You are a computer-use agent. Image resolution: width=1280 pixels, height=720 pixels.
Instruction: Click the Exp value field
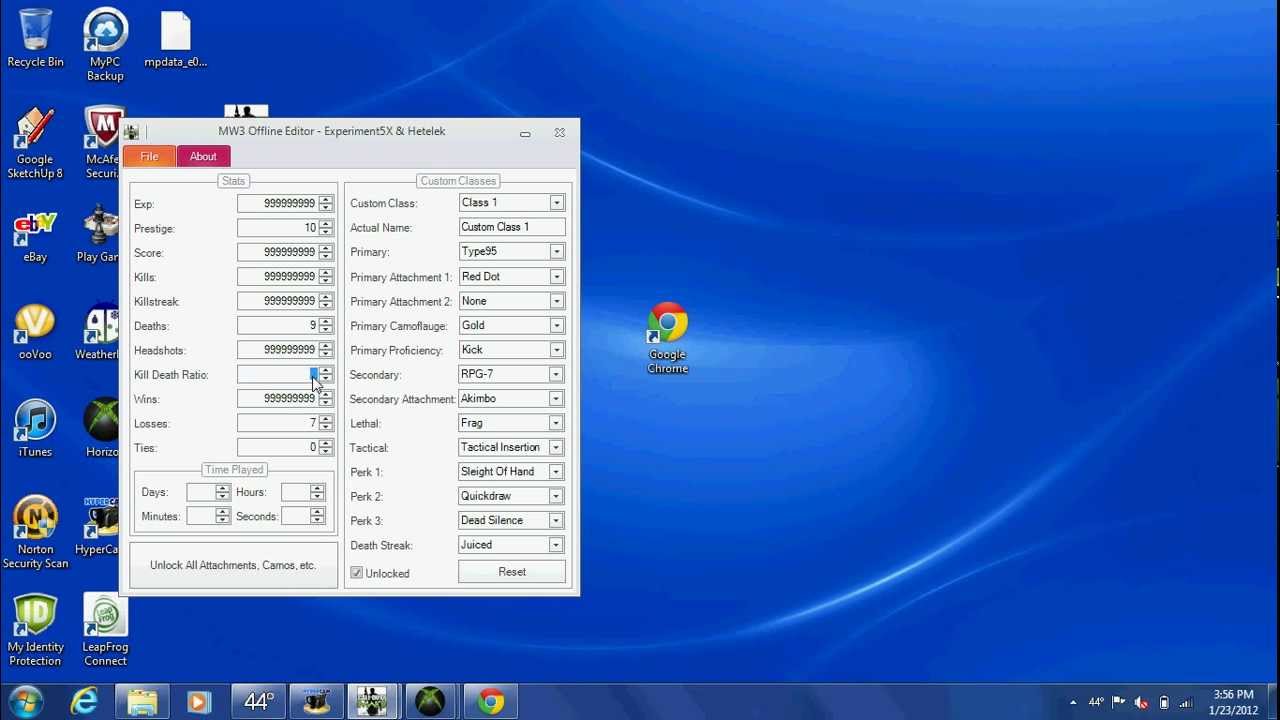click(278, 203)
